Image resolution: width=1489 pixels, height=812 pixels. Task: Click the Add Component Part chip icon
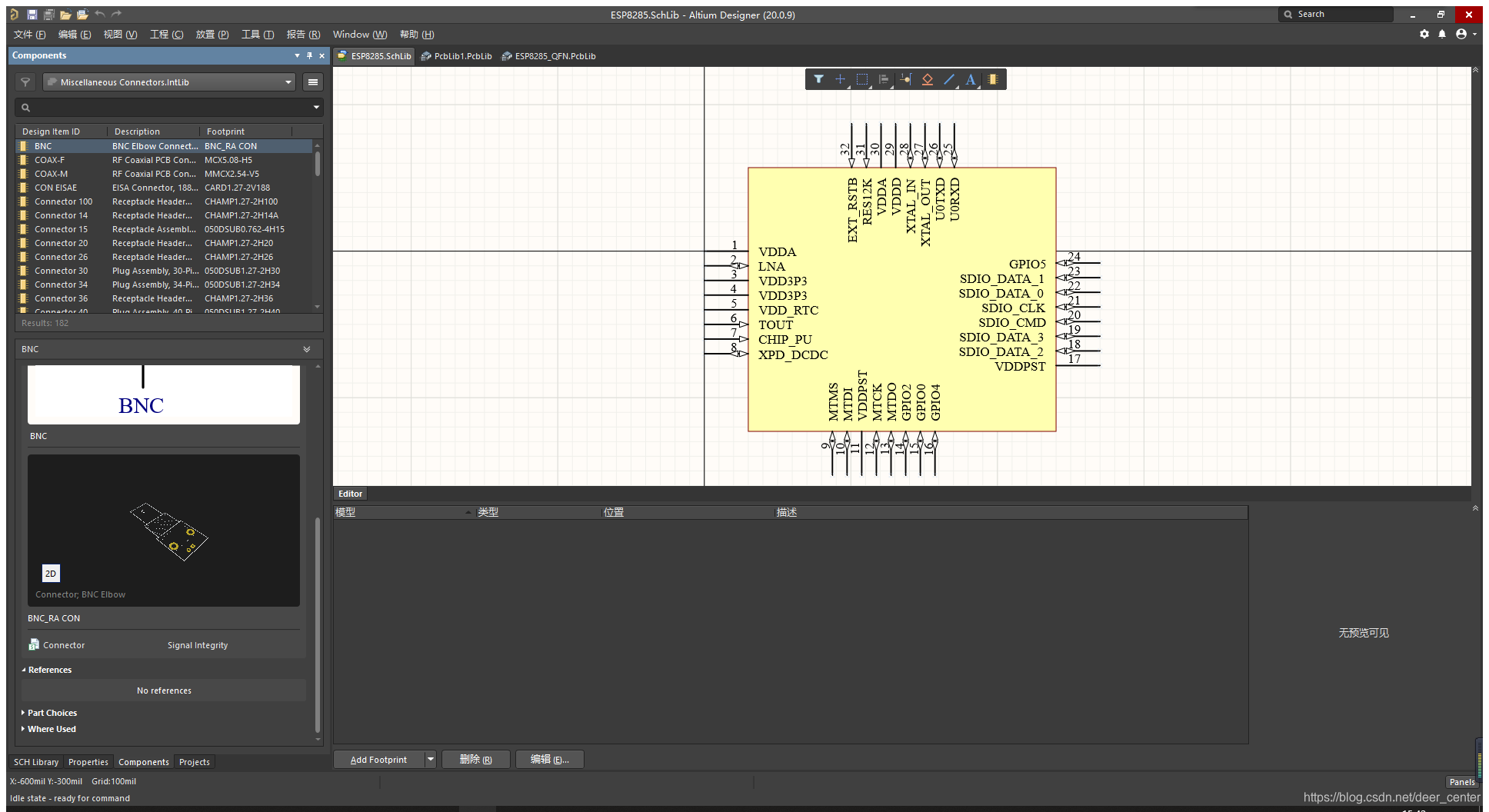(x=993, y=79)
